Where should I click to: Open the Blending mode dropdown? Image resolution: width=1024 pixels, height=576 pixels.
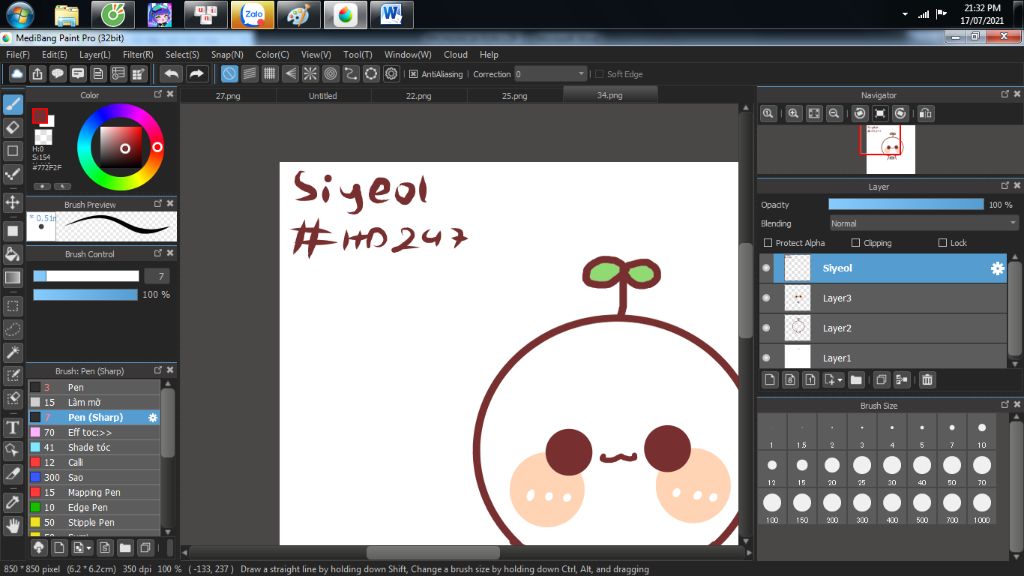(923, 223)
